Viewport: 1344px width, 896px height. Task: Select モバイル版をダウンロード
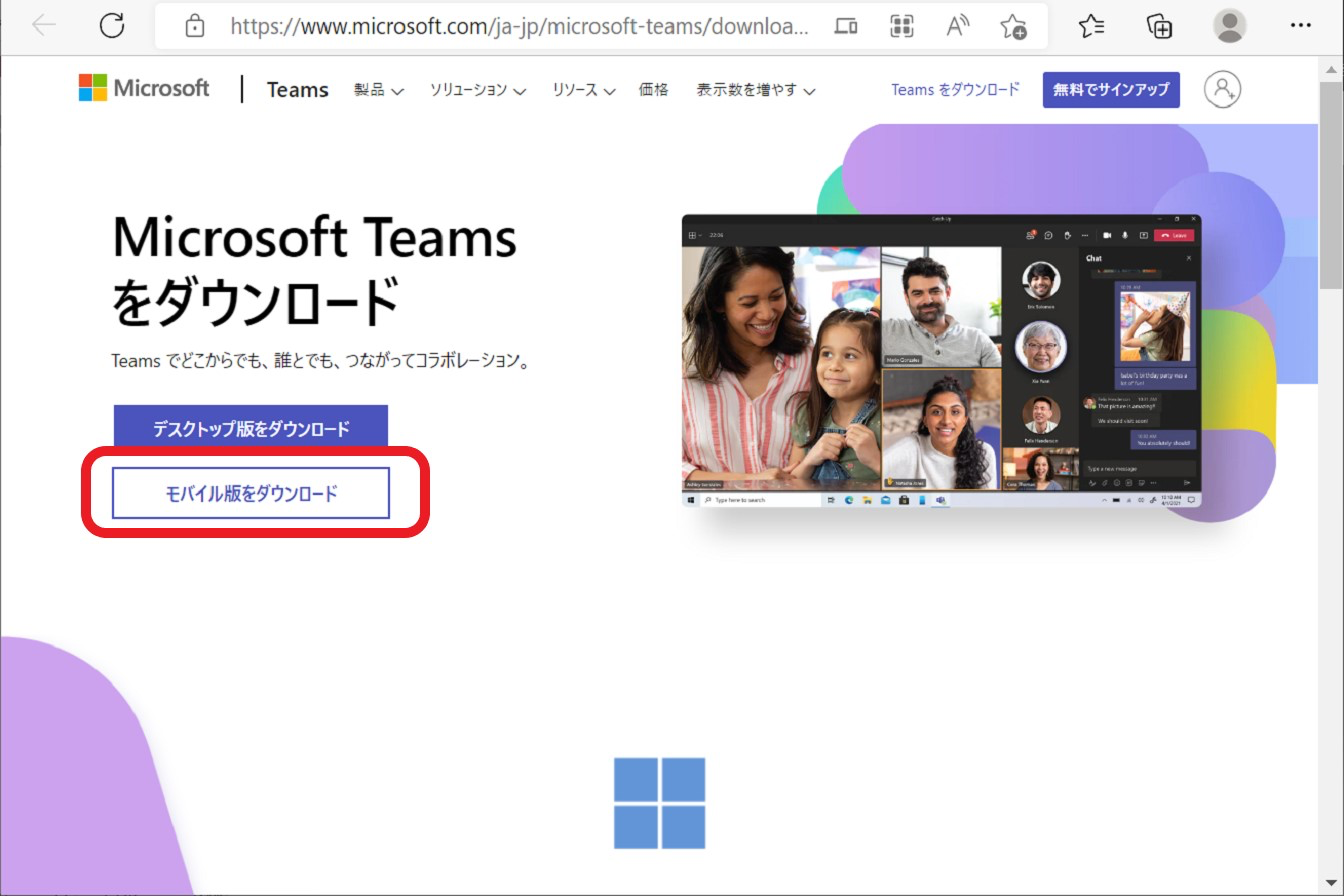click(x=250, y=492)
